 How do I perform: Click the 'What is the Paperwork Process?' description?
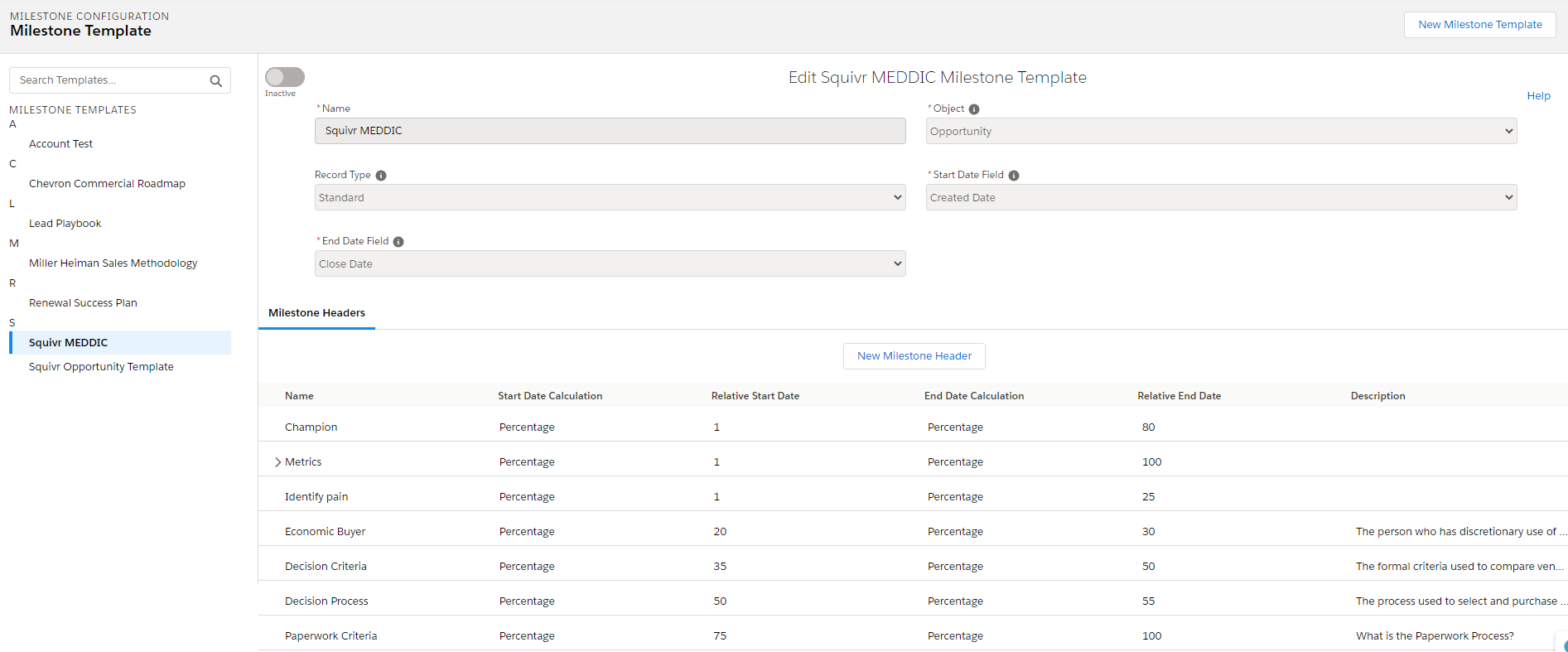click(x=1435, y=636)
